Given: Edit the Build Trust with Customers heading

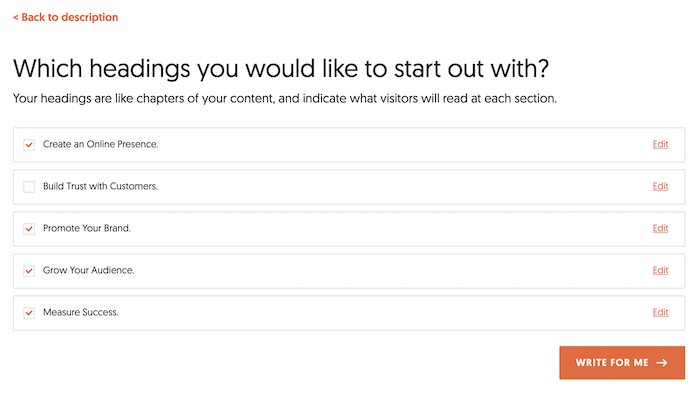Looking at the screenshot, I should (660, 186).
